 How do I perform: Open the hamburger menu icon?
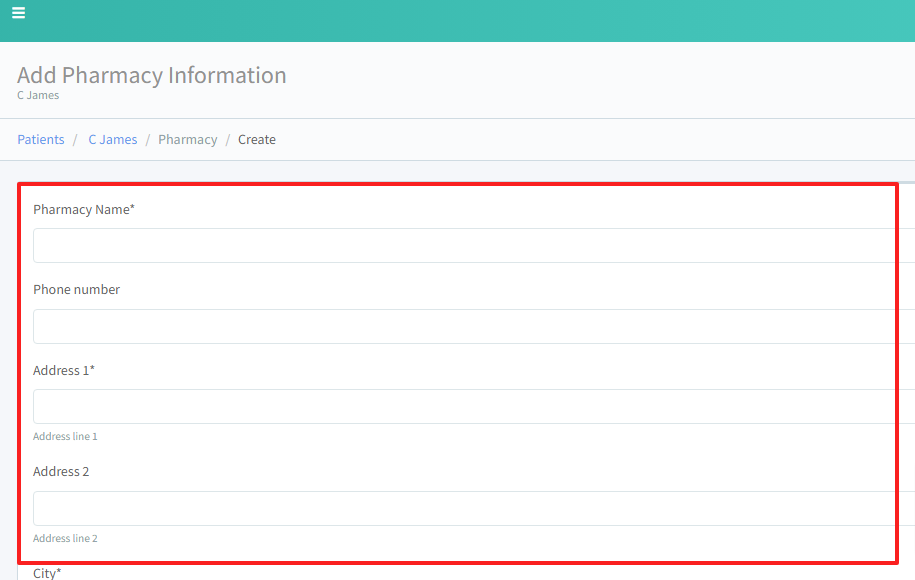pyautogui.click(x=18, y=13)
